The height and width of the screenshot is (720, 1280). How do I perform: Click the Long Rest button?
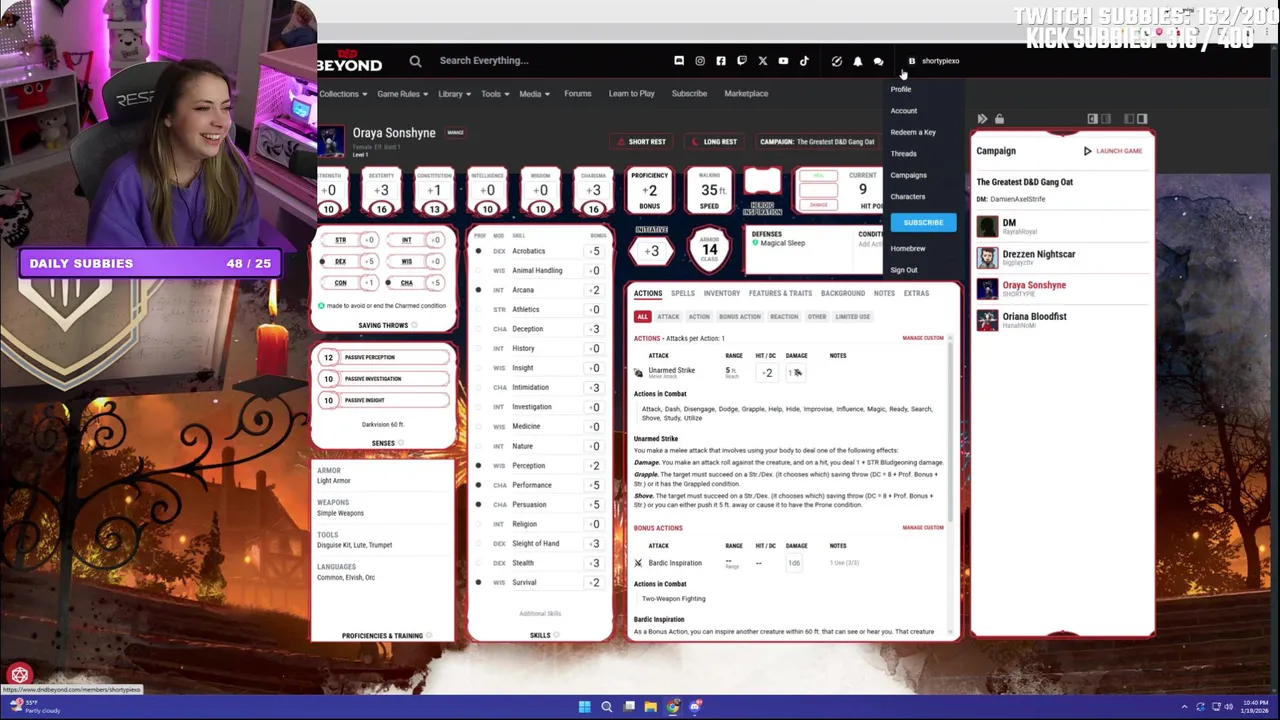coord(713,142)
